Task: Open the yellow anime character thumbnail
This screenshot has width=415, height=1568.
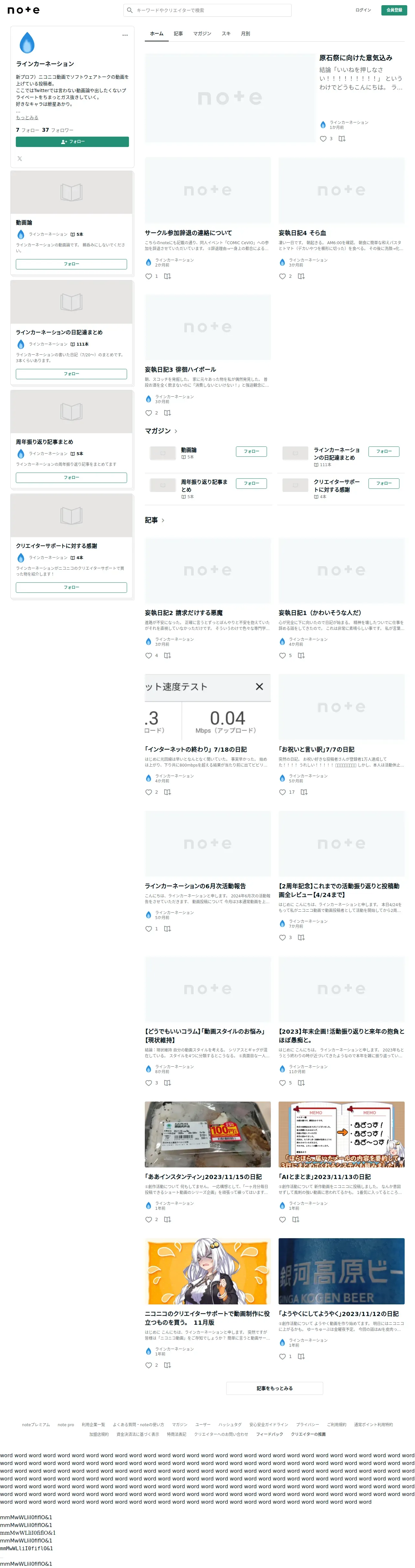Action: tap(208, 1271)
